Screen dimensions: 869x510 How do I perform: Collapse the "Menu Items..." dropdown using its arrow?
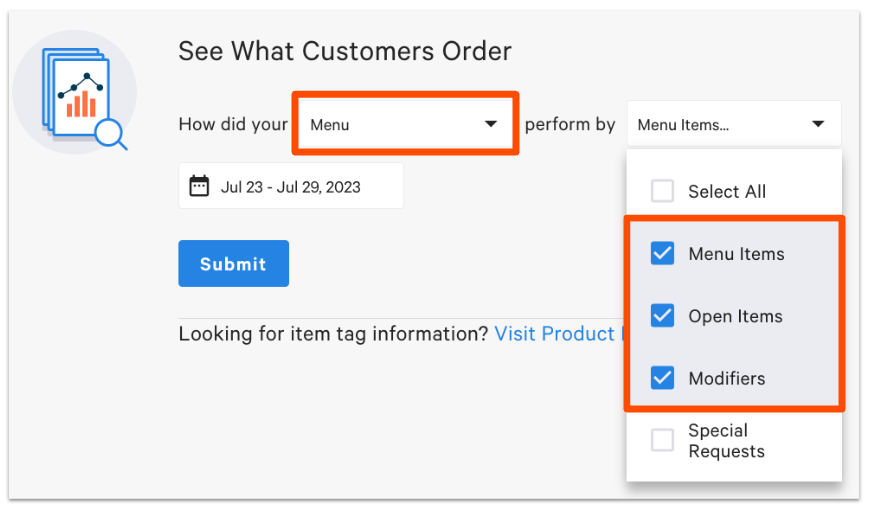[818, 125]
